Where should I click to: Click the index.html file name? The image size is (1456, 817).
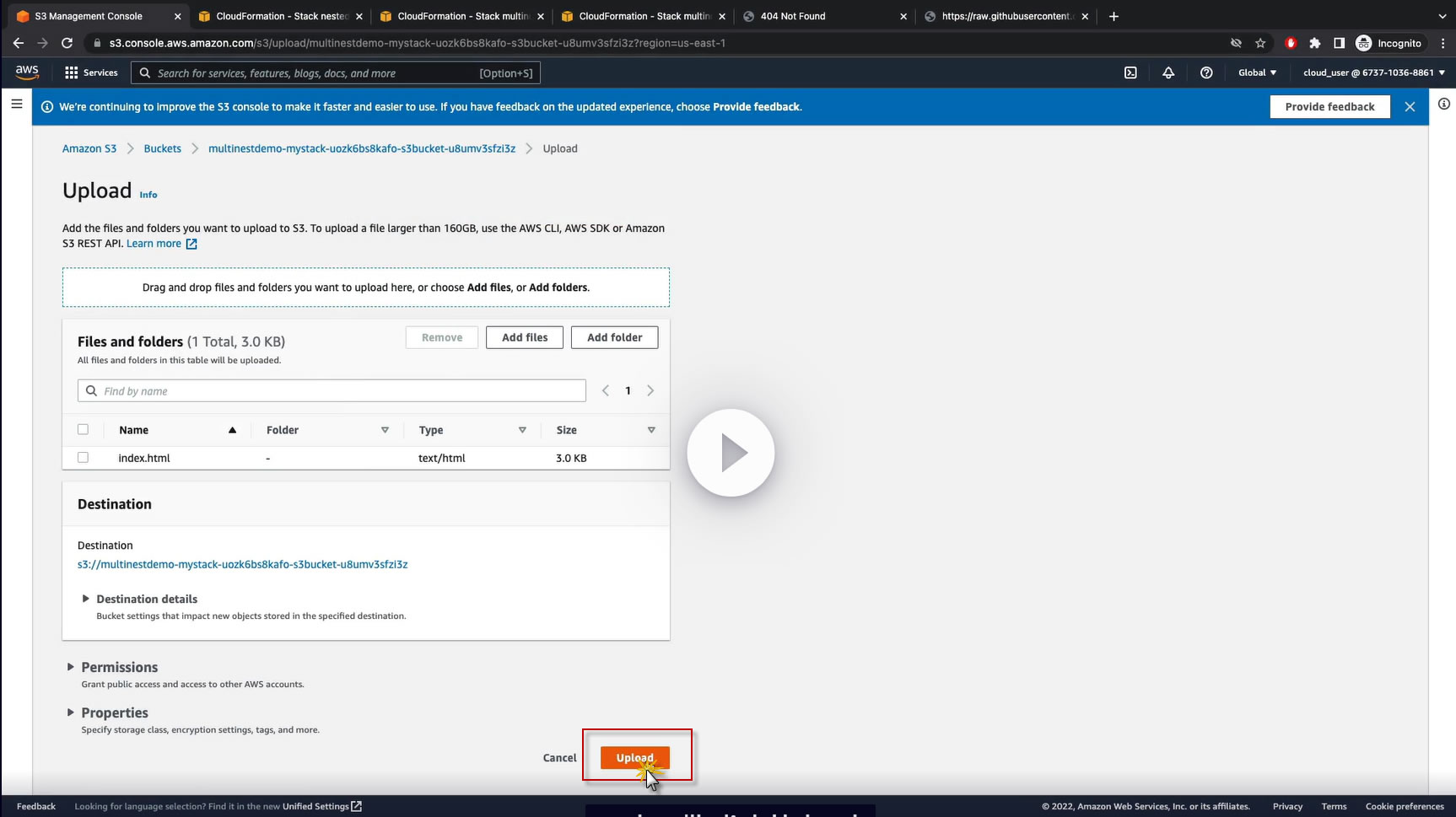144,458
